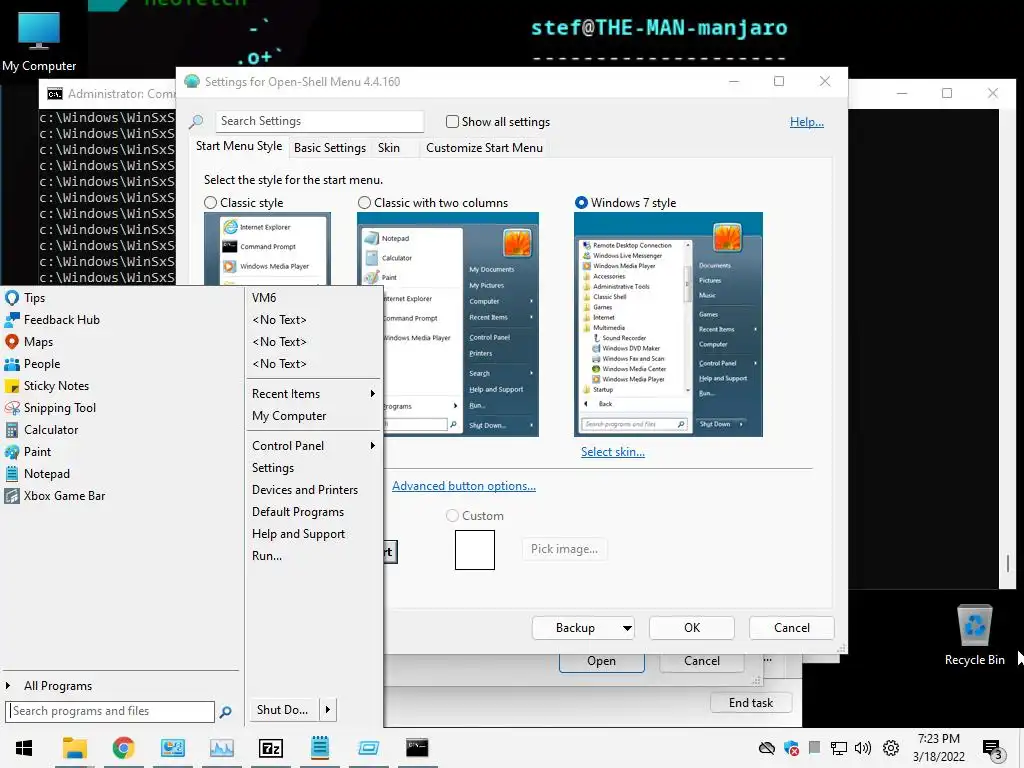Switch to the Start Menu Style tab

point(239,146)
